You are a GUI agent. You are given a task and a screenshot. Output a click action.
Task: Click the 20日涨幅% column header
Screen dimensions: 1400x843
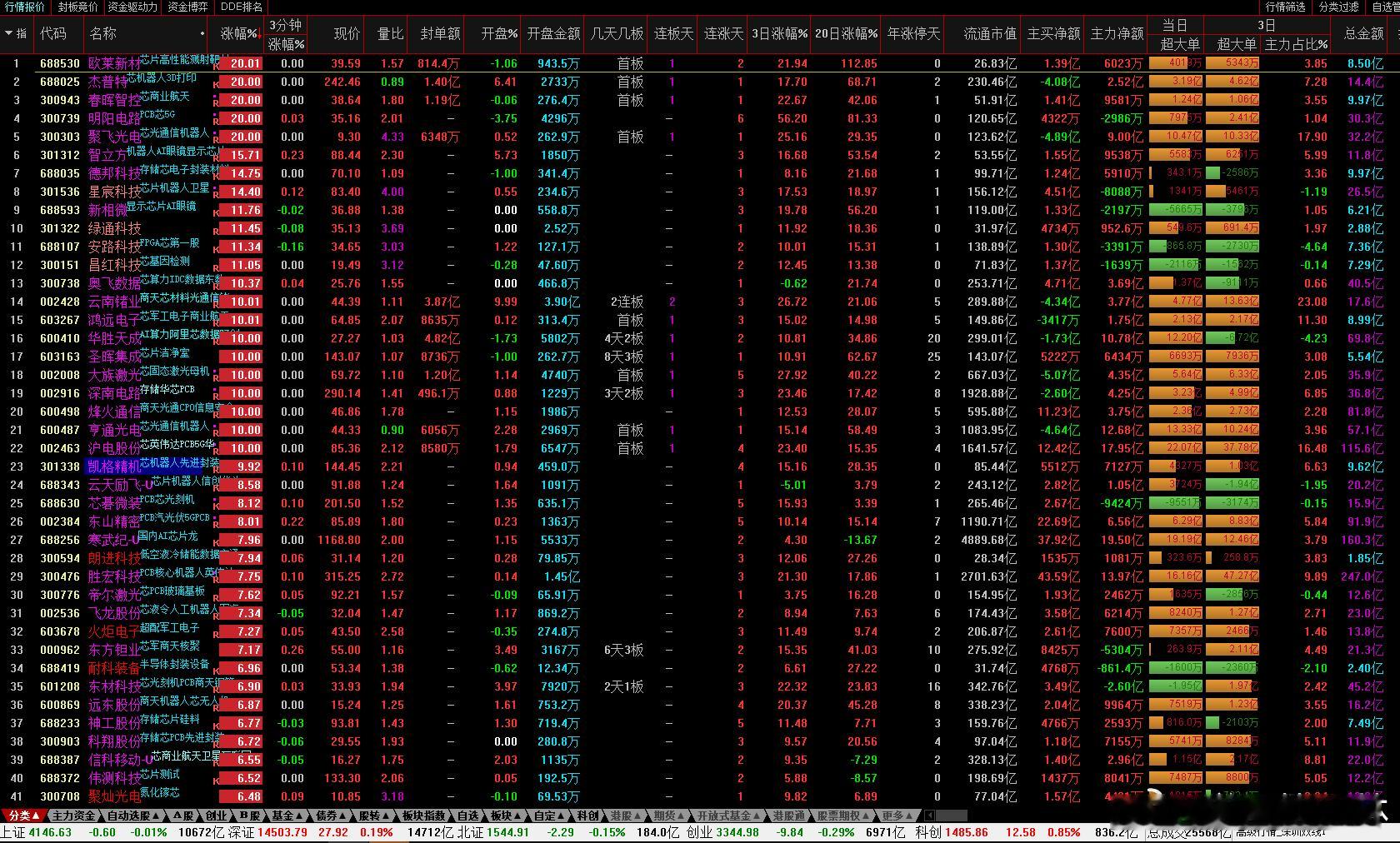point(846,33)
